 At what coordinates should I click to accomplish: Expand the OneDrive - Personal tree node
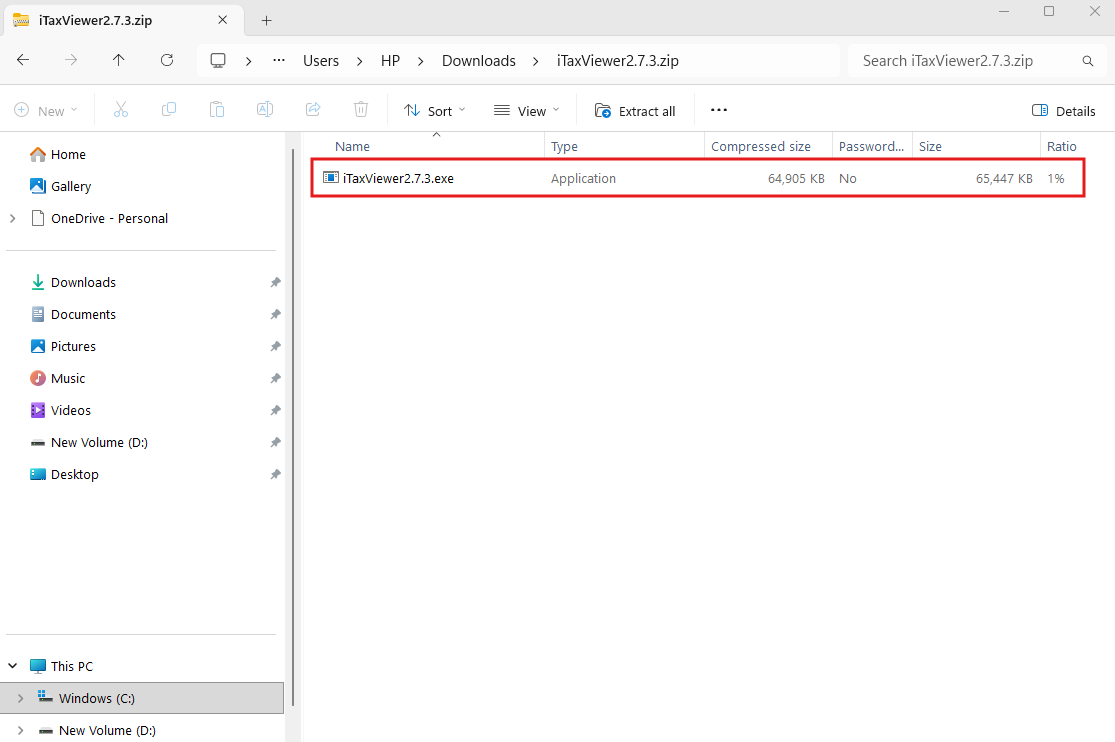pyautogui.click(x=12, y=218)
